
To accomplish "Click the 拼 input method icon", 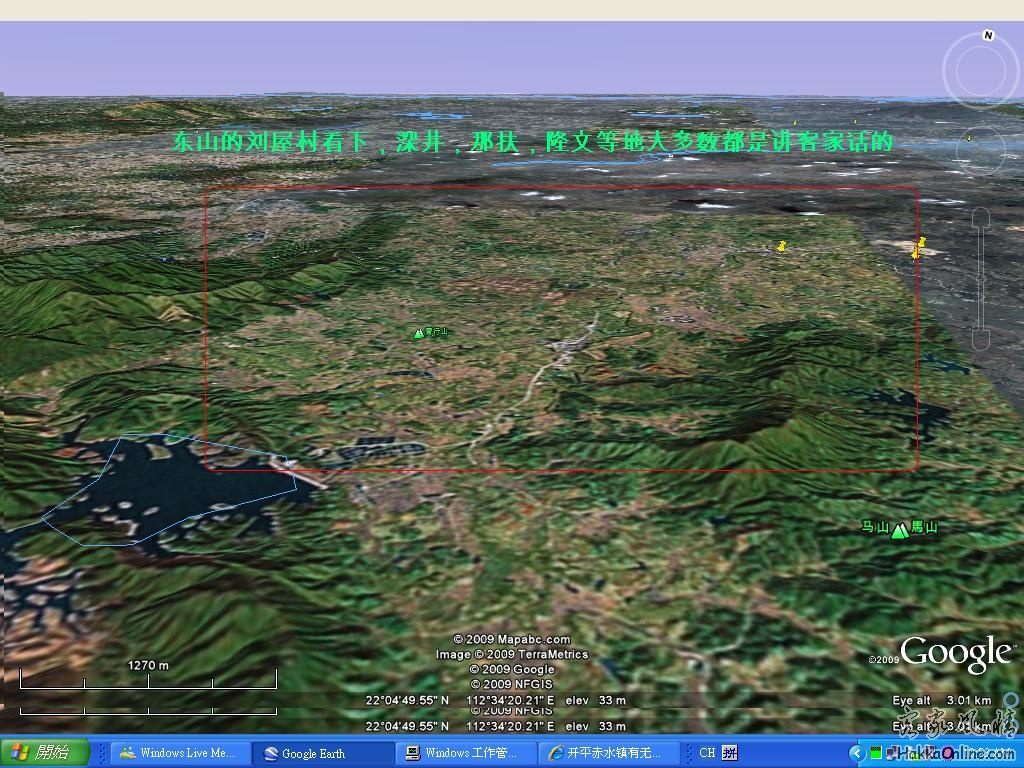I will coord(729,753).
